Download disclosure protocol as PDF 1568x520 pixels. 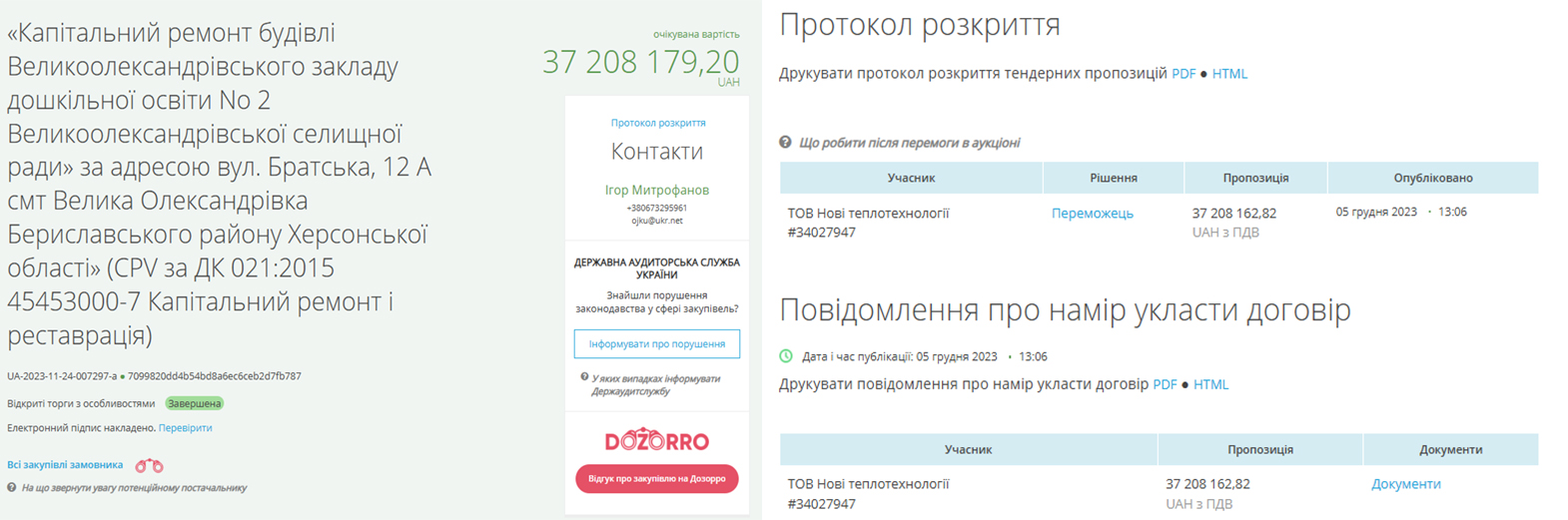tap(1182, 74)
